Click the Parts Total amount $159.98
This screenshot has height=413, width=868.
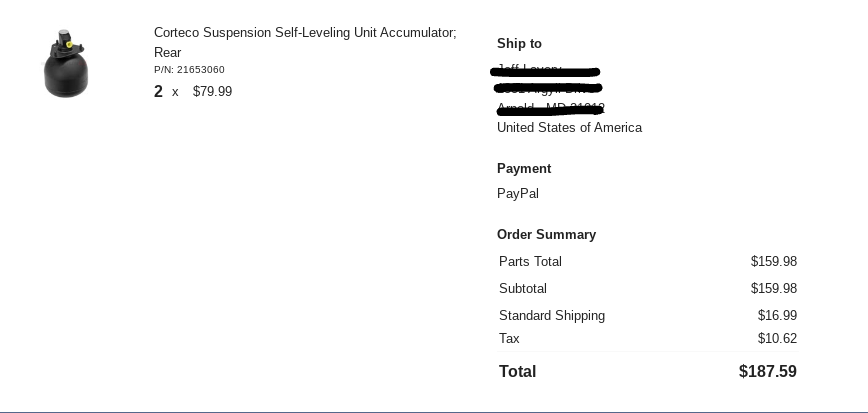pos(773,262)
